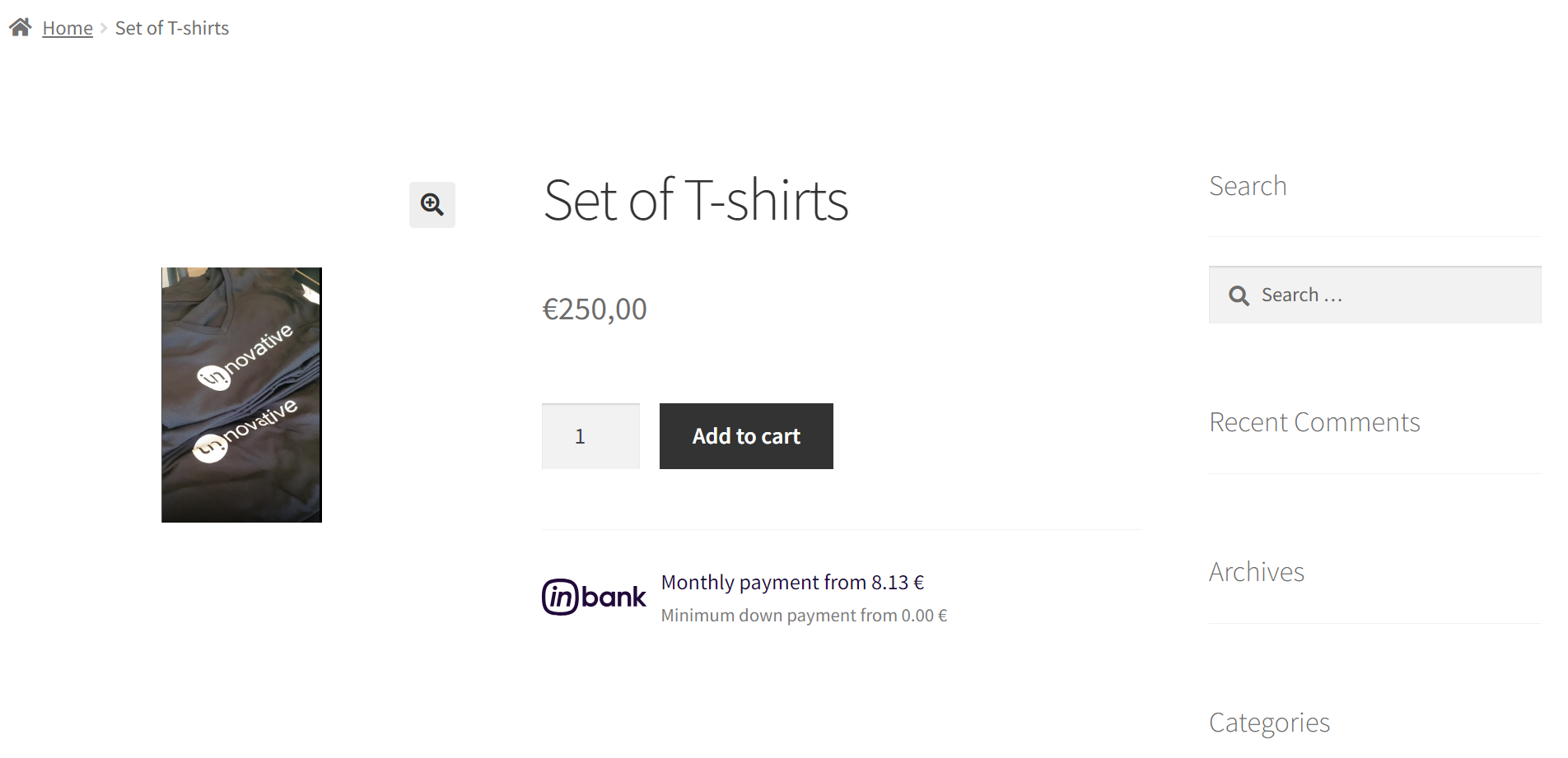1568x758 pixels.
Task: Click the lower 'innovative' logo on the T-shirt photo
Action: (x=245, y=430)
